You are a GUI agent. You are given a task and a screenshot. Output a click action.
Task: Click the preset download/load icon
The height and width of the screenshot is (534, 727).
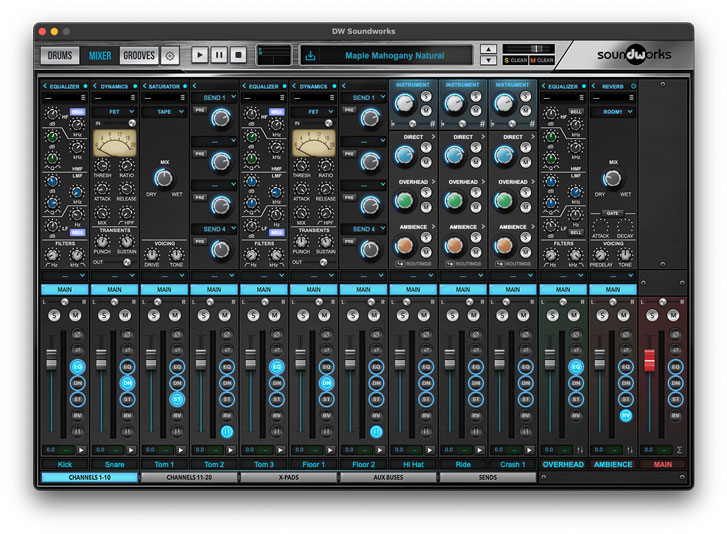[x=310, y=56]
